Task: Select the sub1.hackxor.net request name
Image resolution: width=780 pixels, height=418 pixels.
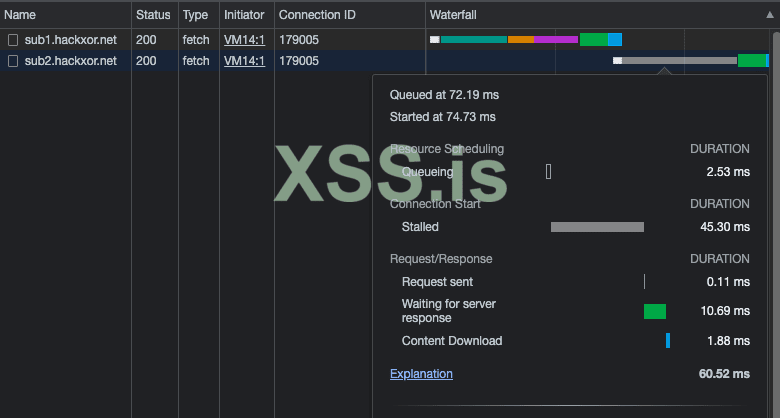Action: [x=70, y=40]
